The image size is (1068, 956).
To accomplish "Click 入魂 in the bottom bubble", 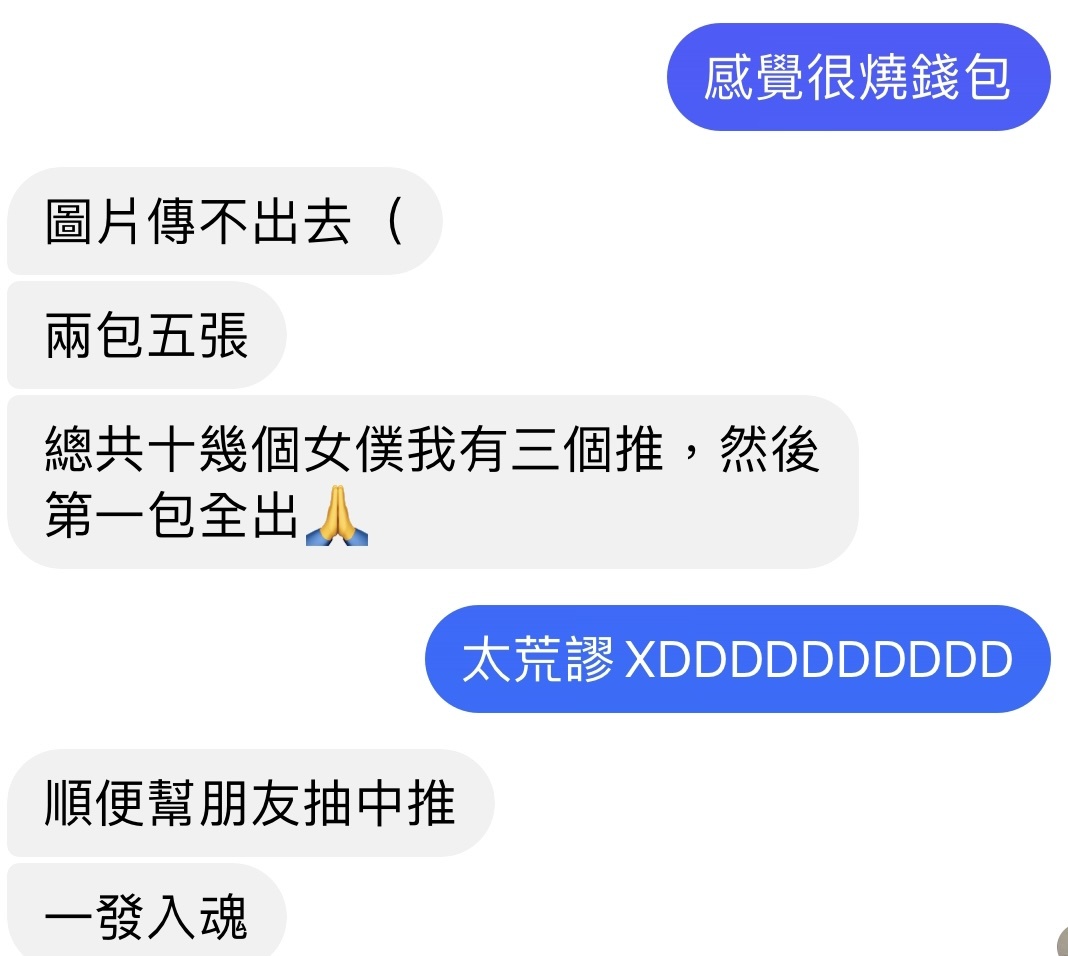I will (197, 917).
